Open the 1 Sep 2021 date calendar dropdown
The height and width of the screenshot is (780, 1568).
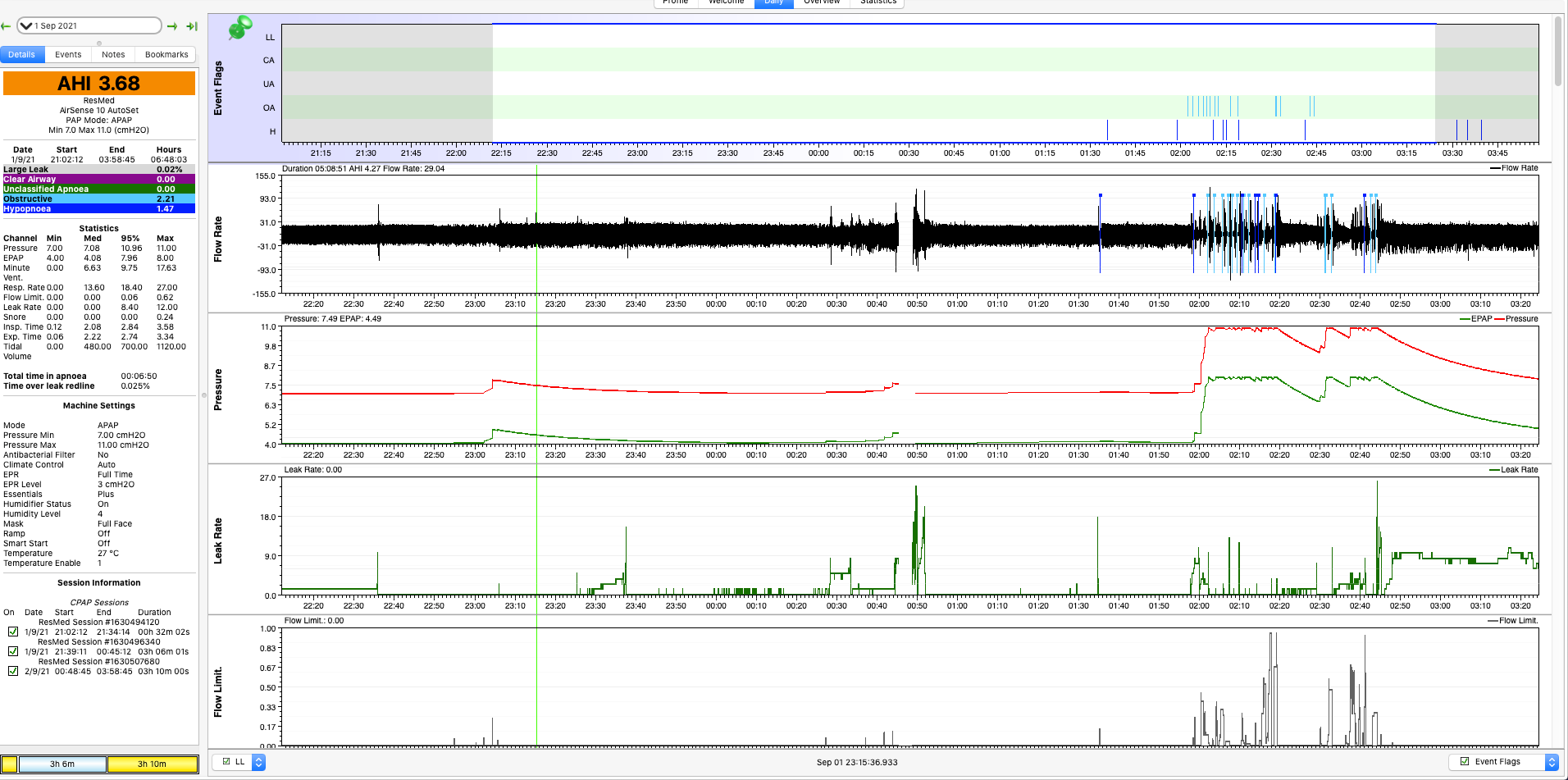pyautogui.click(x=89, y=25)
